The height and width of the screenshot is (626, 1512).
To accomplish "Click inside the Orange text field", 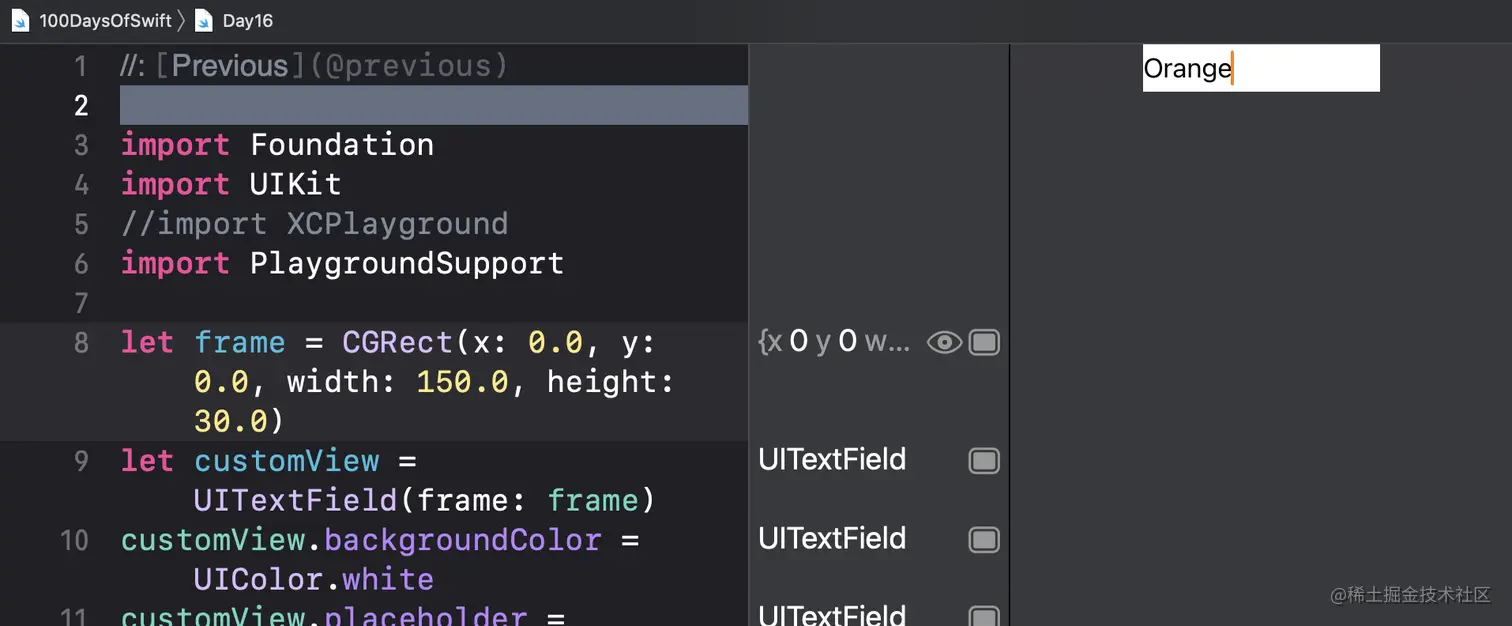I will (x=1260, y=68).
